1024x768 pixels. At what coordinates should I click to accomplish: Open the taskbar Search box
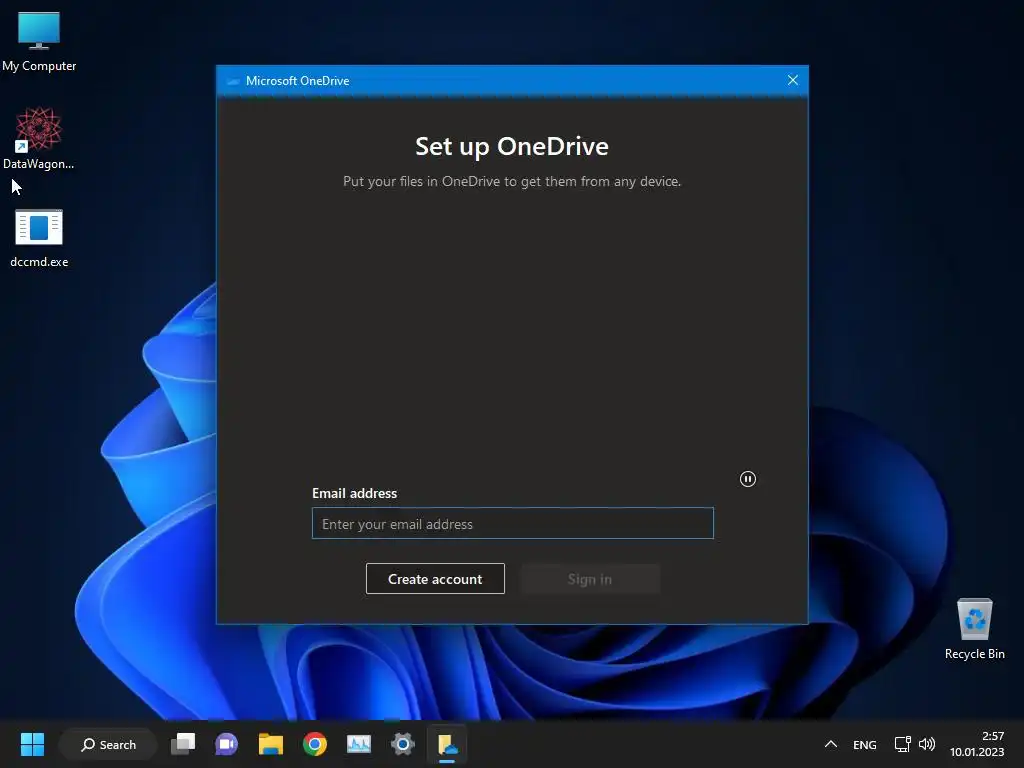(108, 744)
